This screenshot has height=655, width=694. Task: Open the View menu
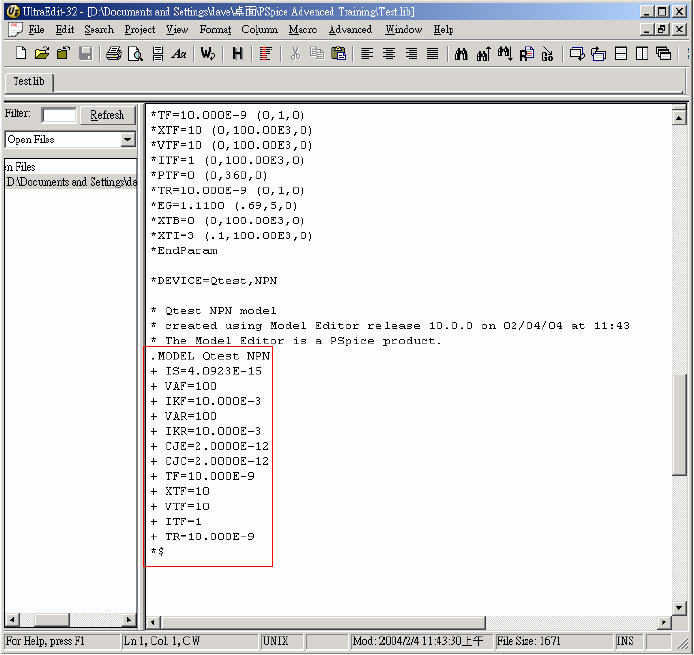coord(177,30)
